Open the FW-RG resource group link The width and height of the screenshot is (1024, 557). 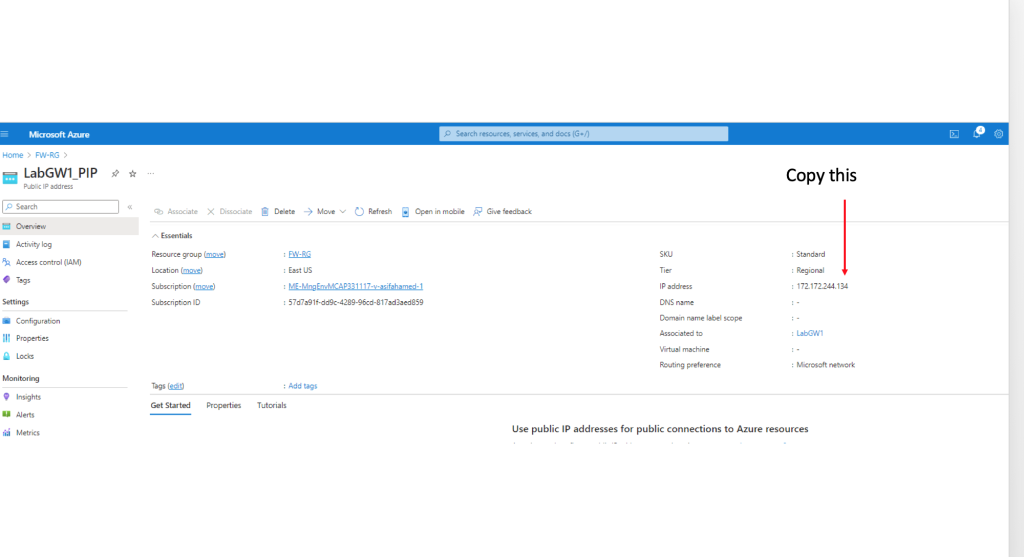pos(299,254)
